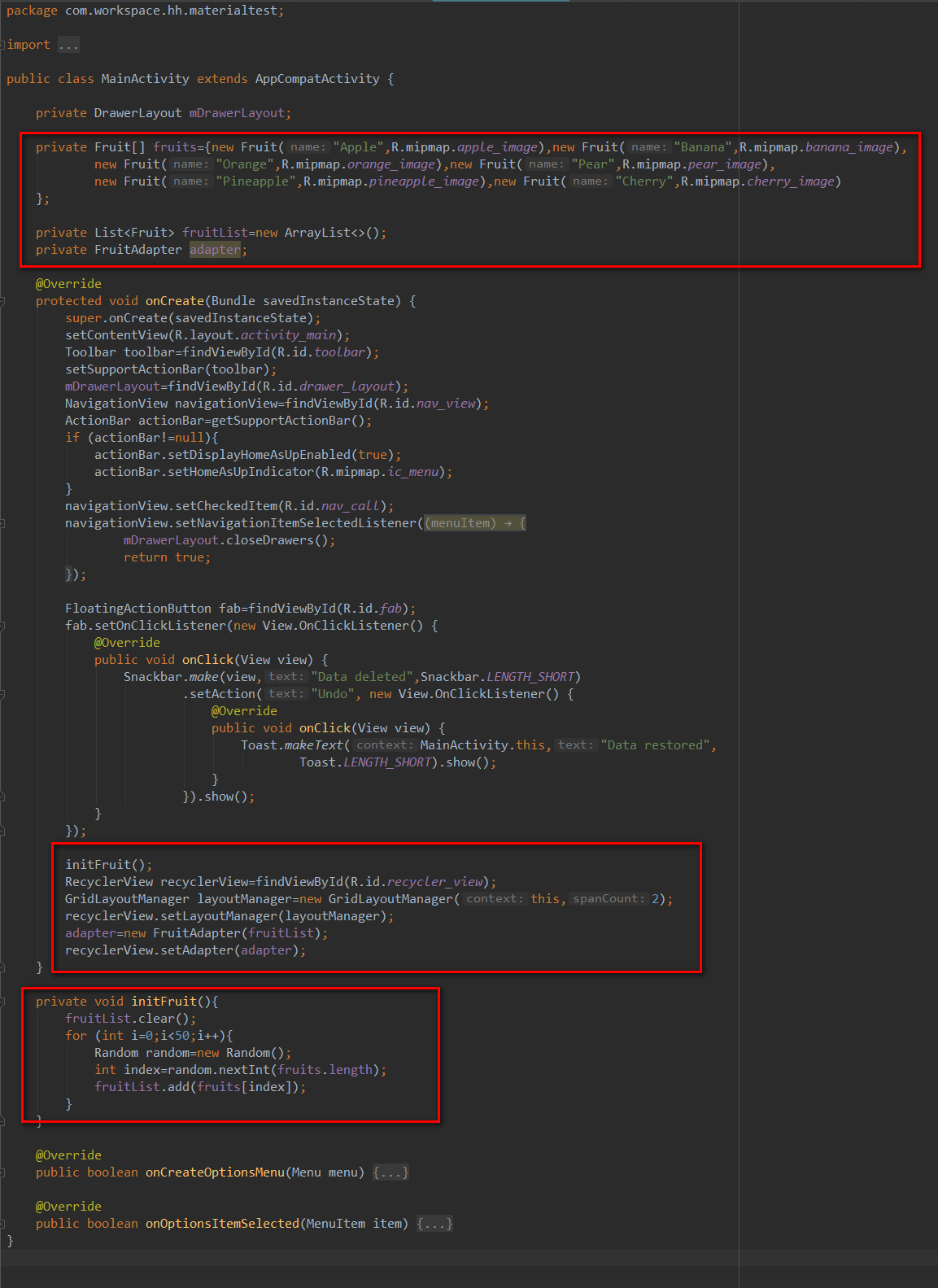Click the nav_call id reference

351,506
